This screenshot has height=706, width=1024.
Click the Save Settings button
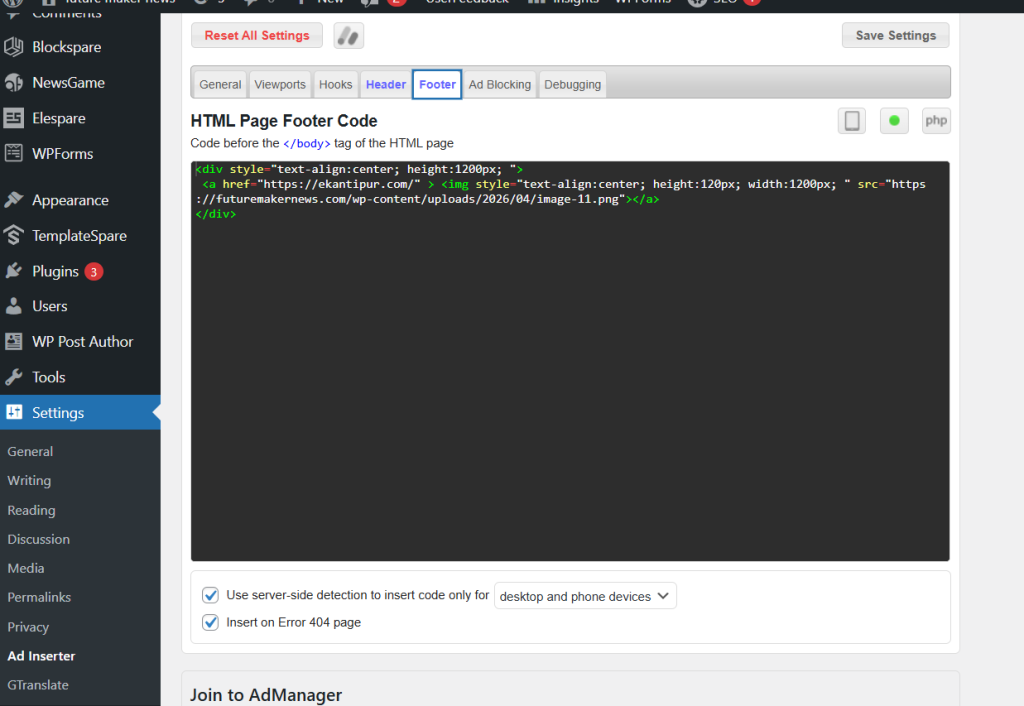(895, 36)
